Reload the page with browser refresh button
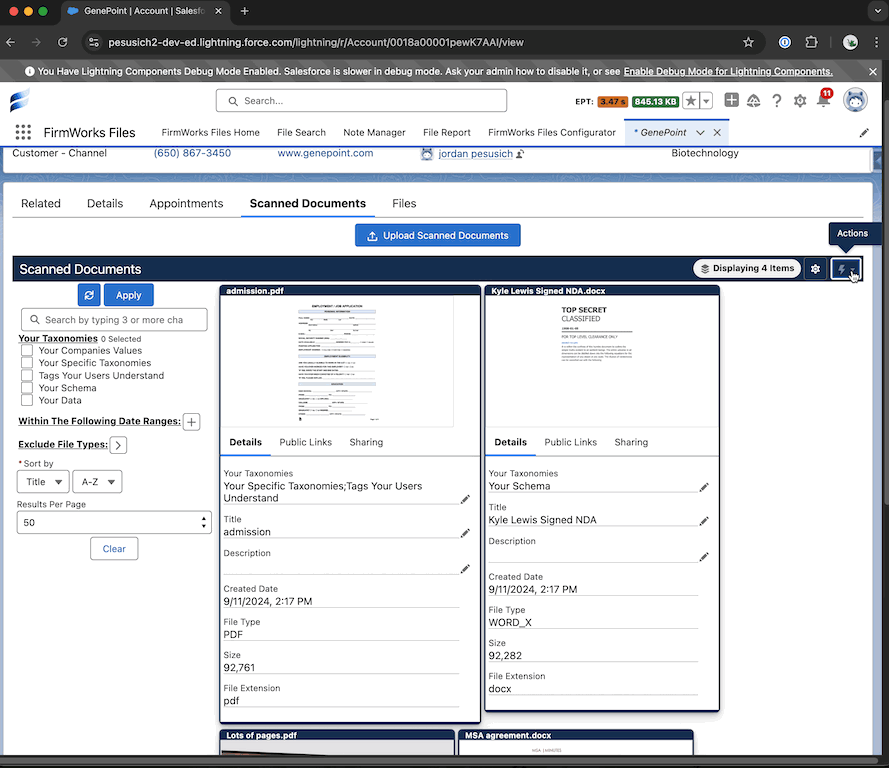The image size is (889, 768). 62,43
